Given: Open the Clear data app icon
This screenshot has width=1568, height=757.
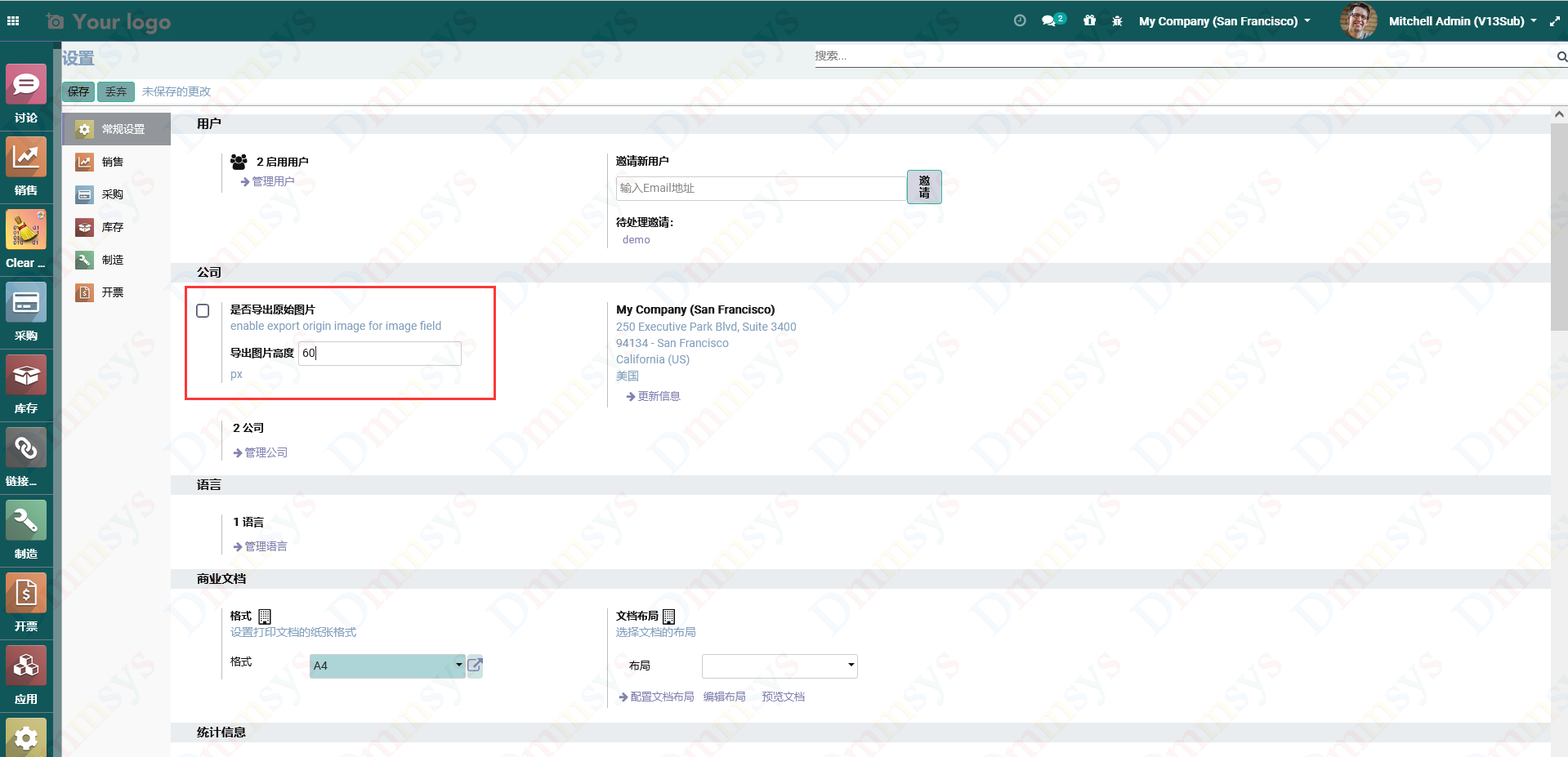Looking at the screenshot, I should (x=26, y=229).
